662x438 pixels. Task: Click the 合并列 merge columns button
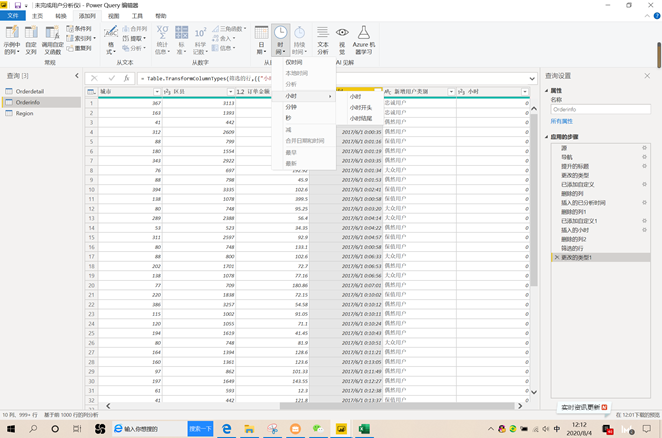135,29
